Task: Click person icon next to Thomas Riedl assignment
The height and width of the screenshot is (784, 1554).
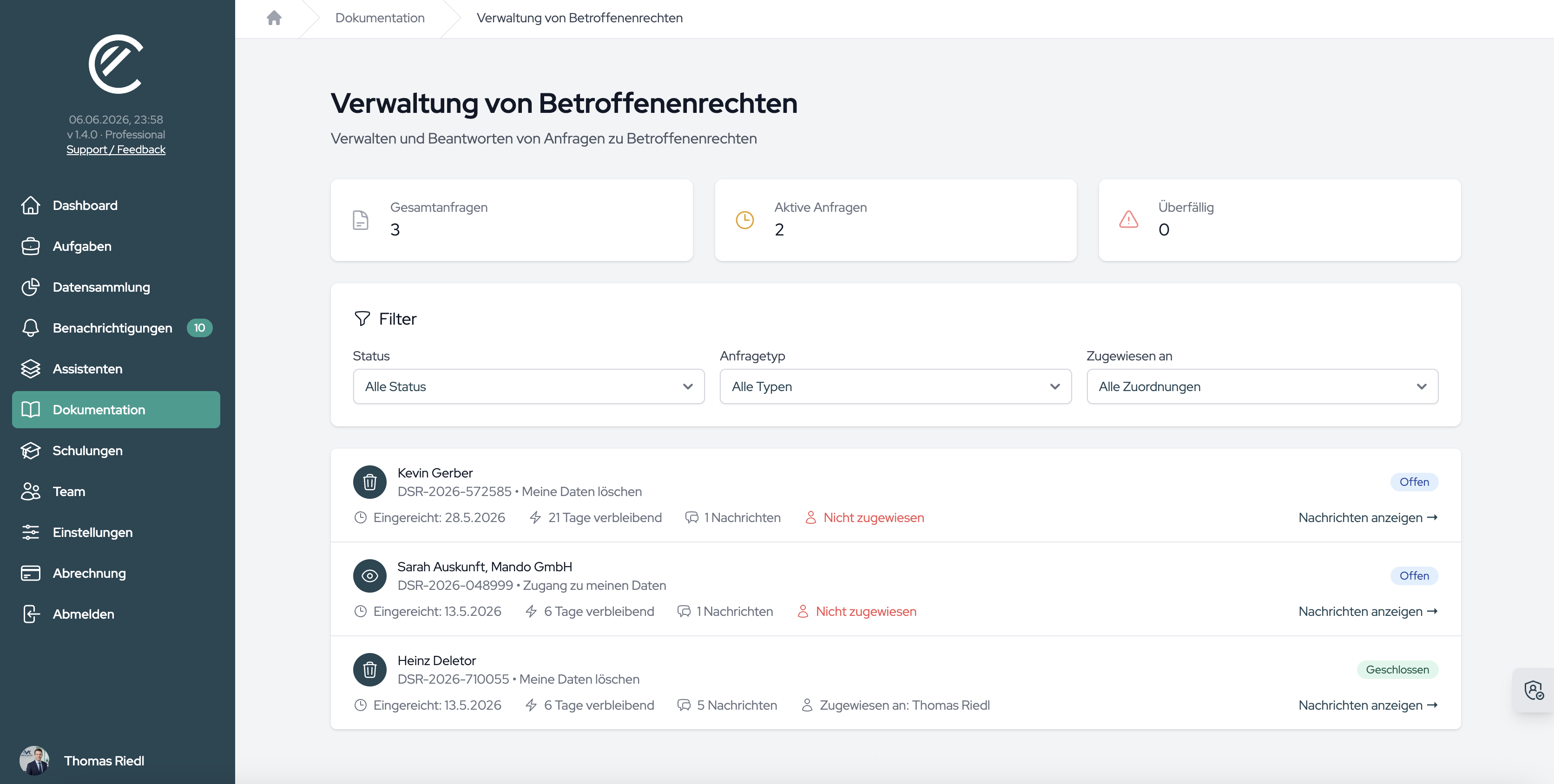Action: [807, 705]
